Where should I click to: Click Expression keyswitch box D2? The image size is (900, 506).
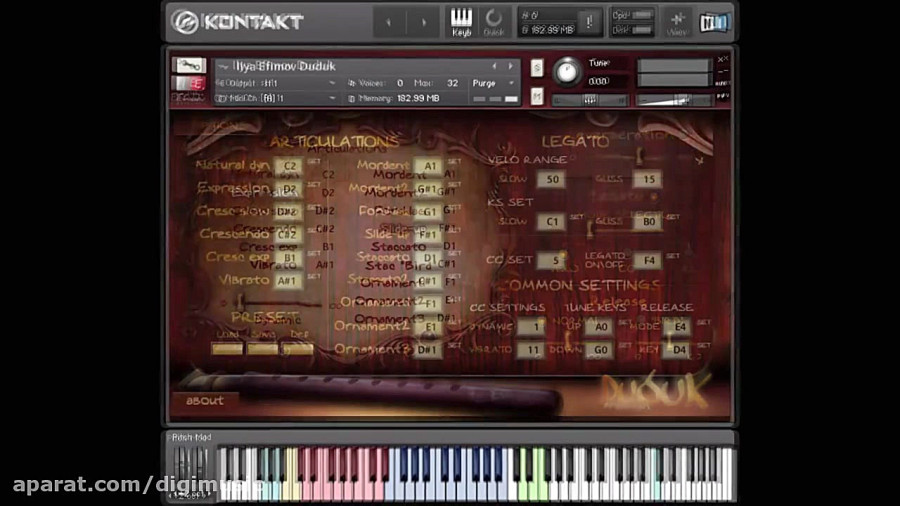pos(289,189)
